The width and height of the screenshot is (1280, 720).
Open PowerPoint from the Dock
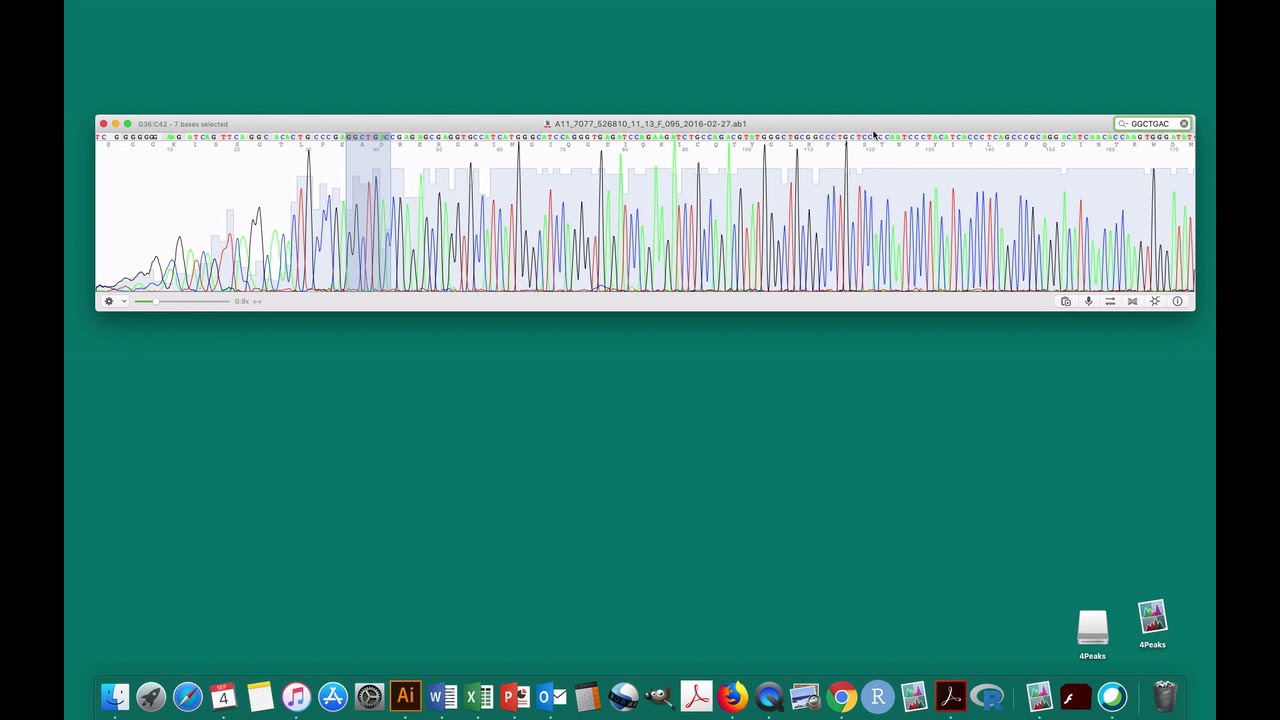coord(514,696)
